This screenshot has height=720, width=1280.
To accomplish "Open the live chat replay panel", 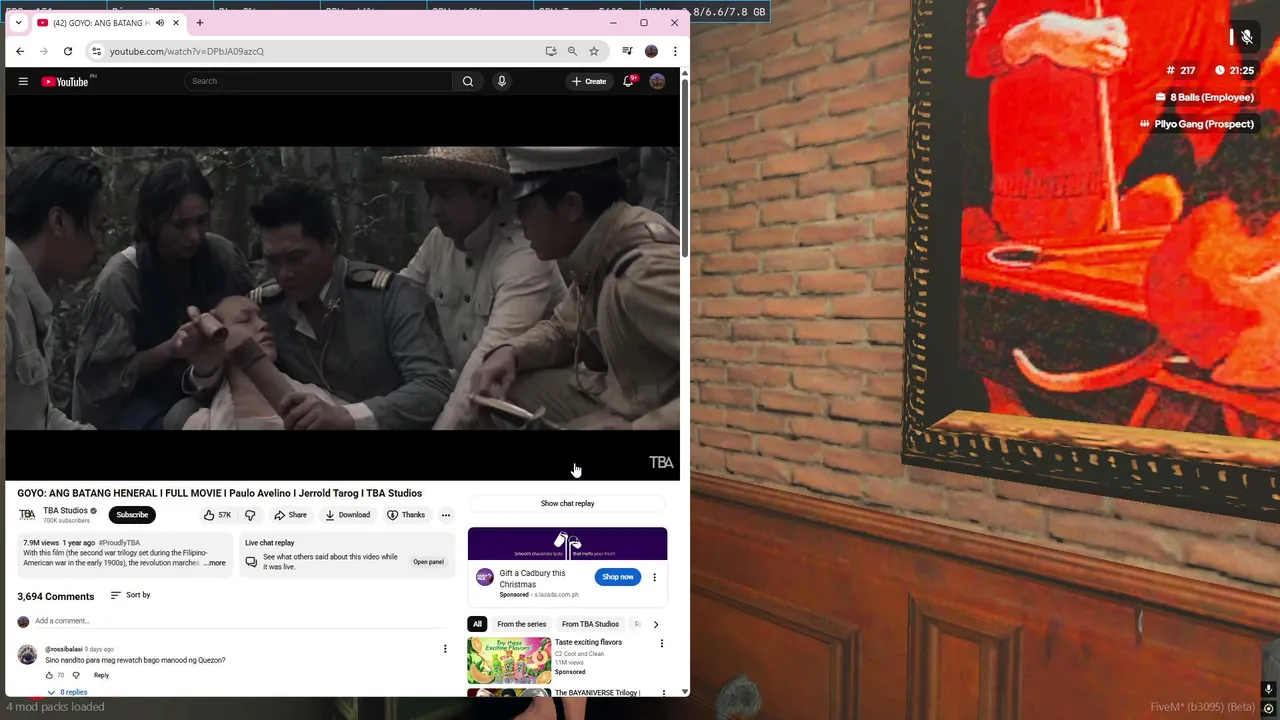I will [428, 562].
